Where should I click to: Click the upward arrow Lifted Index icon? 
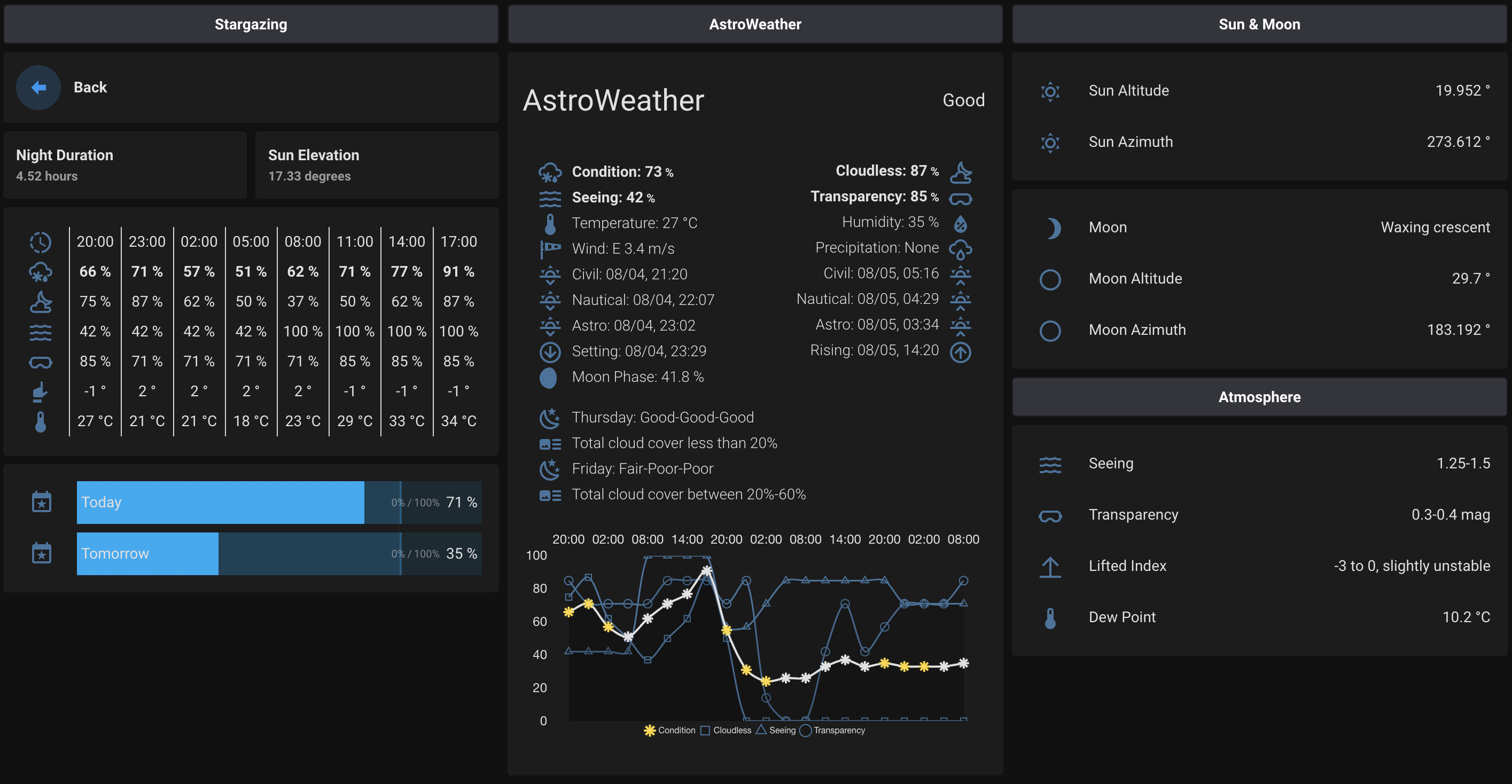click(x=1050, y=566)
